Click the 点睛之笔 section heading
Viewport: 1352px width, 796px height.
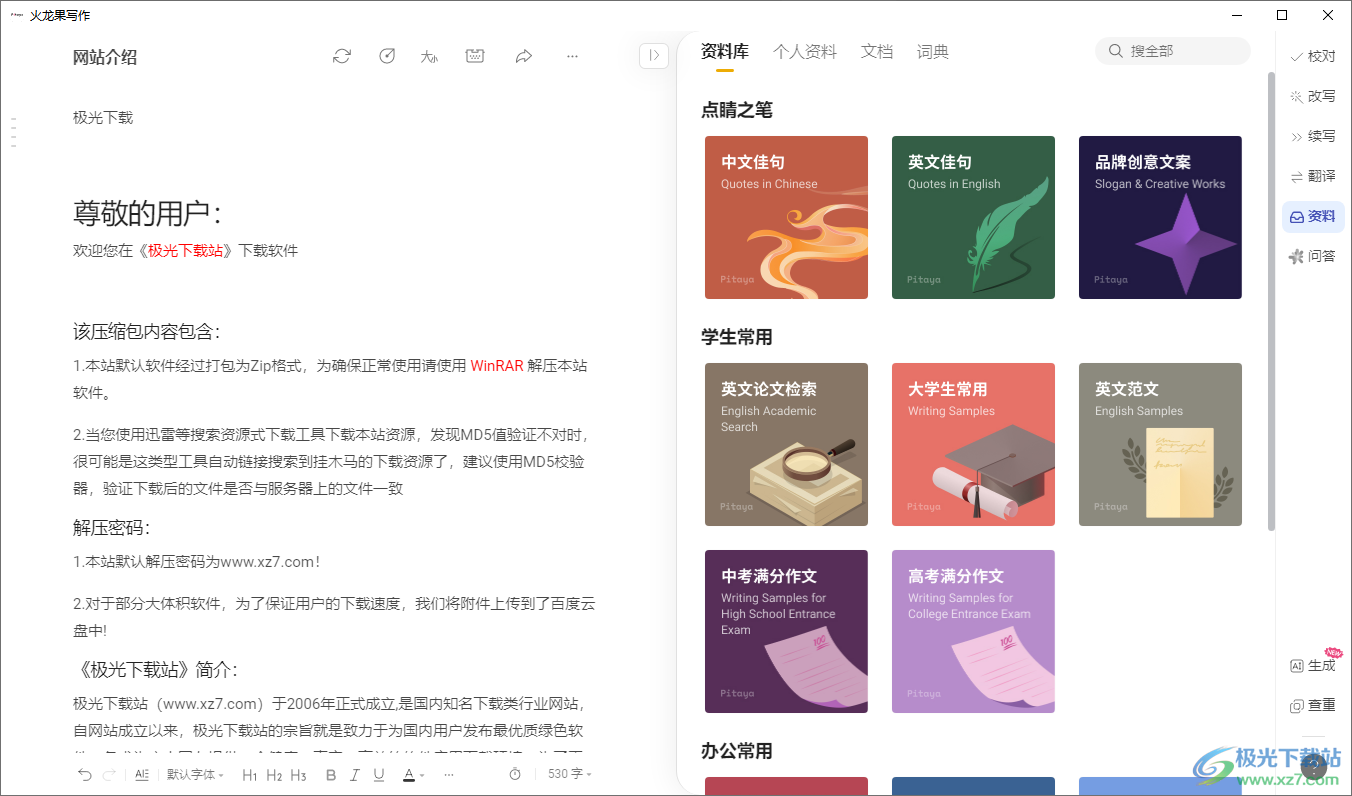click(737, 110)
